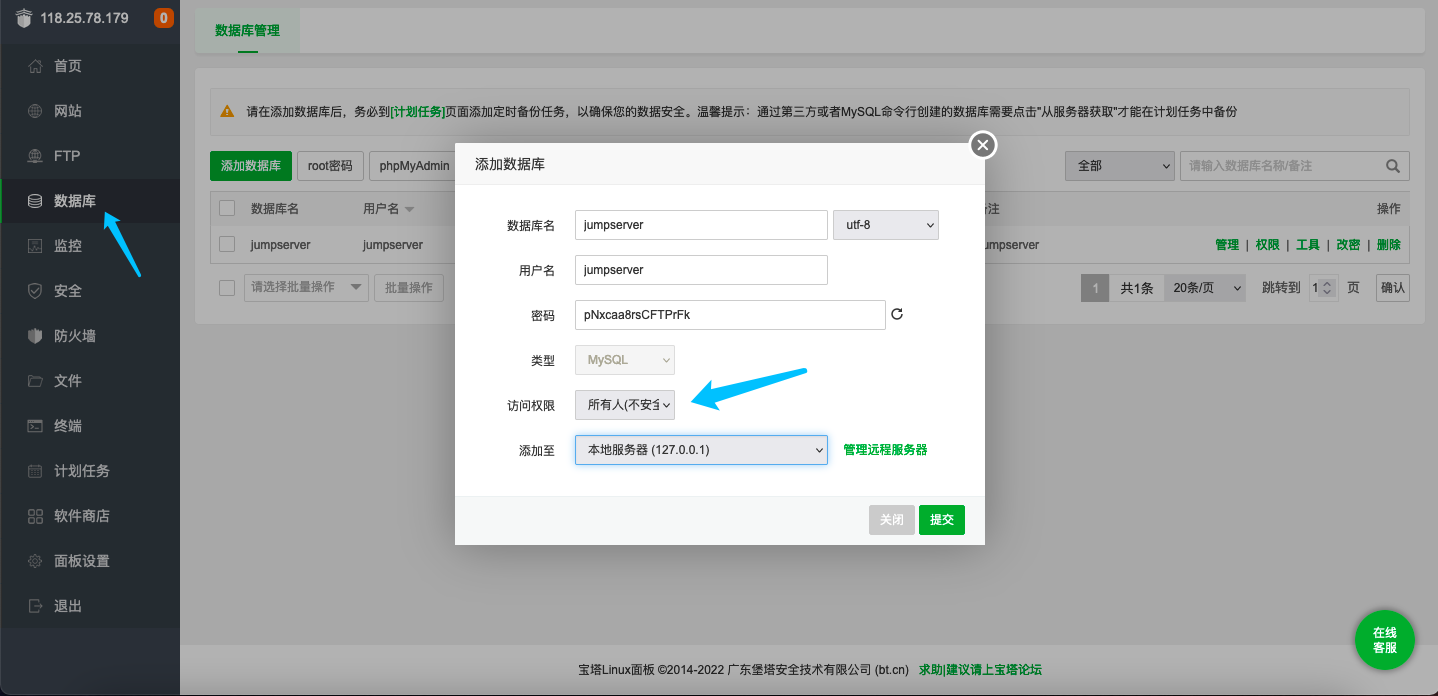The width and height of the screenshot is (1438, 696).
Task: Select the 数据库管理 tab
Action: 247,30
